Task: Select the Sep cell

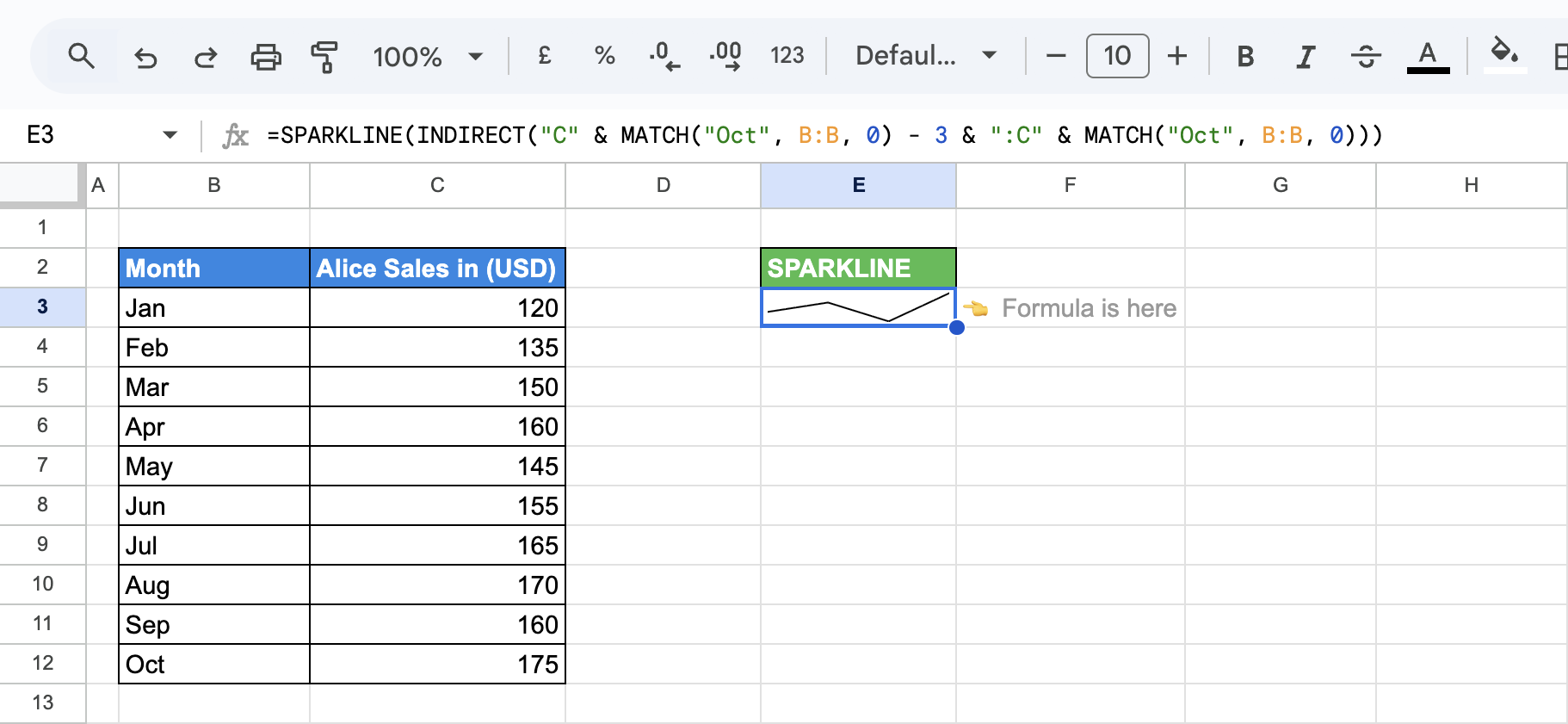Action: (214, 624)
